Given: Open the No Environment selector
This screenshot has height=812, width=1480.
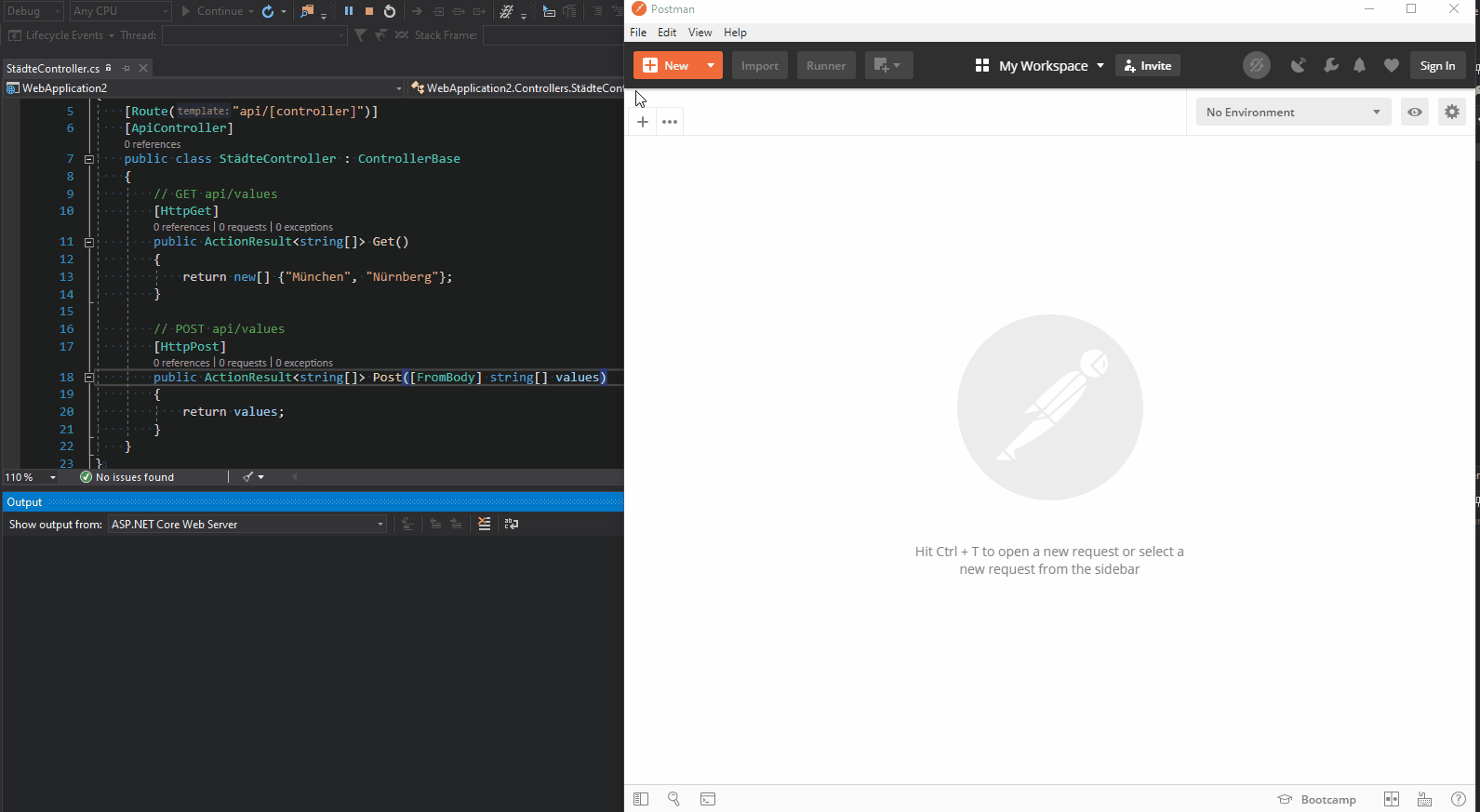Looking at the screenshot, I should coord(1294,112).
